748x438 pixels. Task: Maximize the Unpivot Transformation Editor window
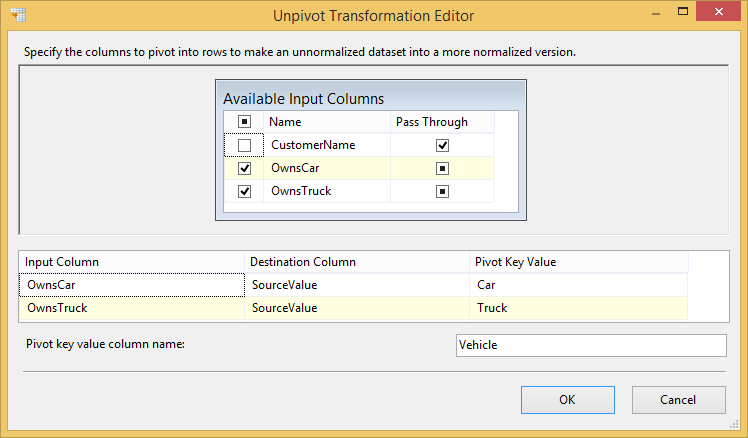pyautogui.click(x=683, y=11)
